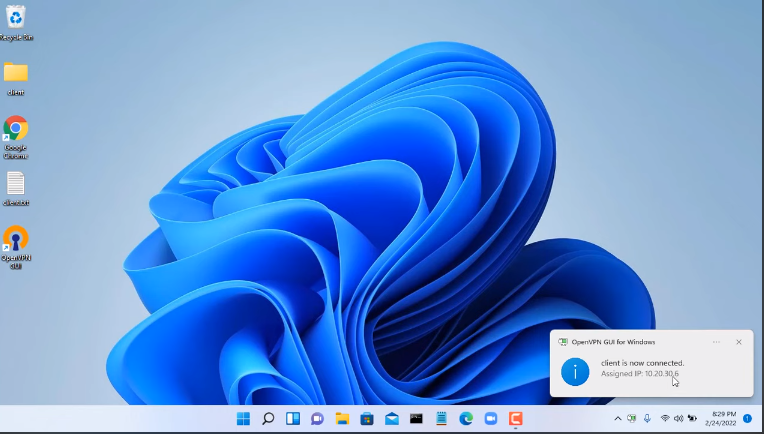
Task: Open the Windows Start menu
Action: [243, 418]
